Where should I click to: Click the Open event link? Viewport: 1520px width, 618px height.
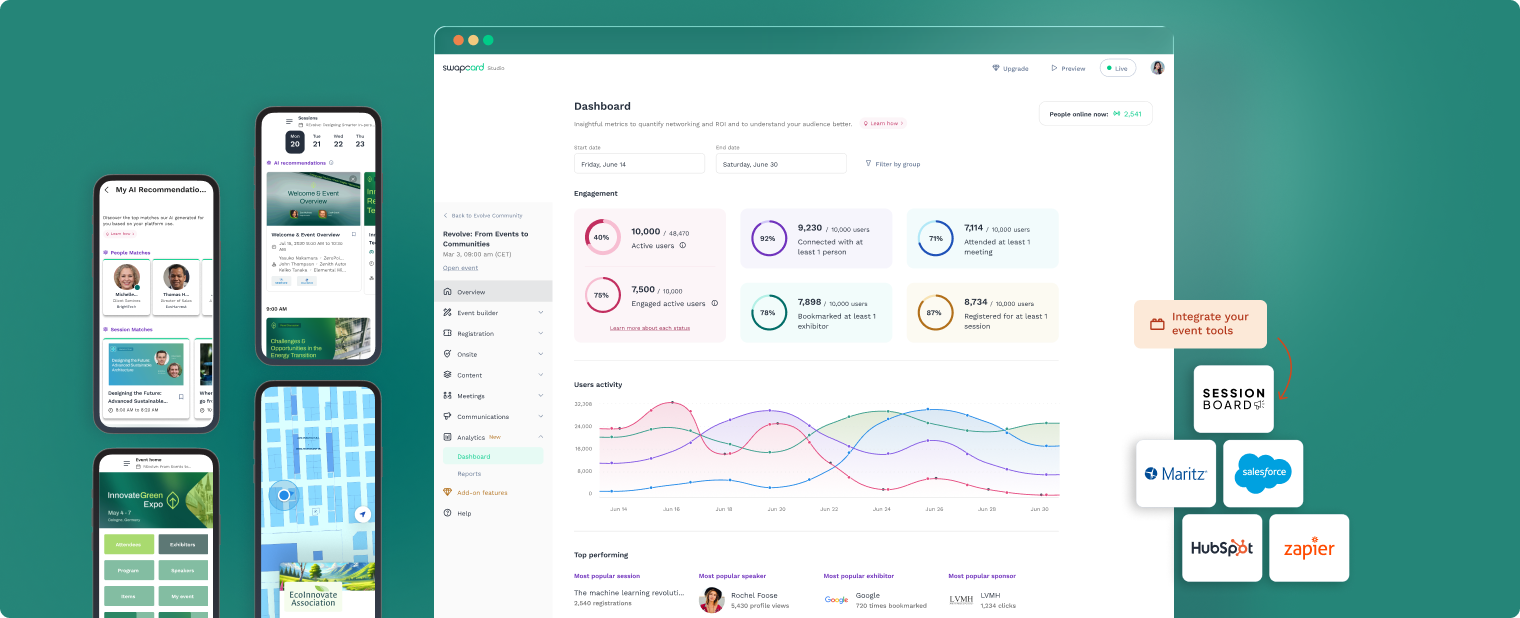[460, 267]
